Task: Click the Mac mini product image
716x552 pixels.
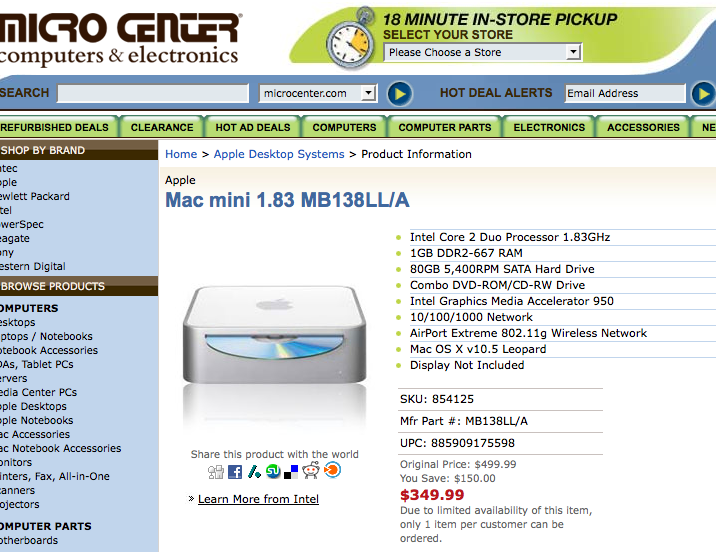Action: click(274, 335)
